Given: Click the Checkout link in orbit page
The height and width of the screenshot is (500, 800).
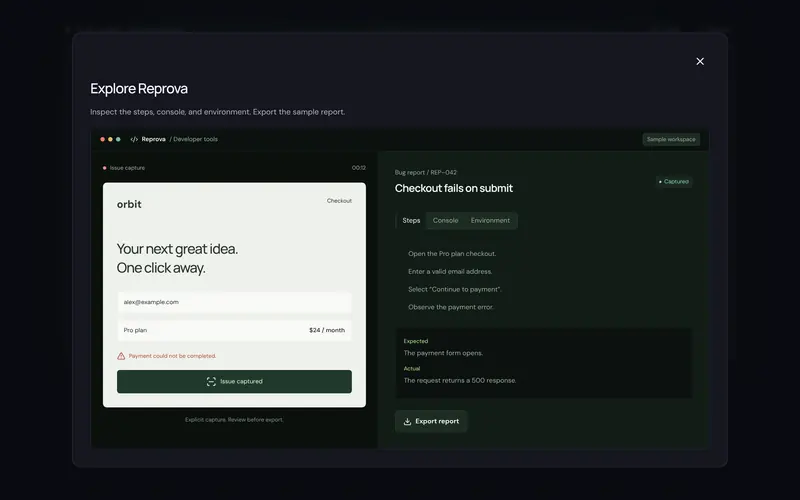Looking at the screenshot, I should (x=339, y=201).
